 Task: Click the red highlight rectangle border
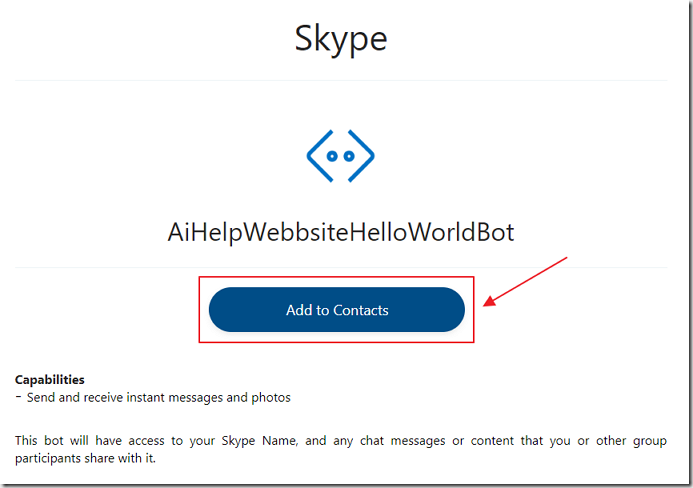336,277
